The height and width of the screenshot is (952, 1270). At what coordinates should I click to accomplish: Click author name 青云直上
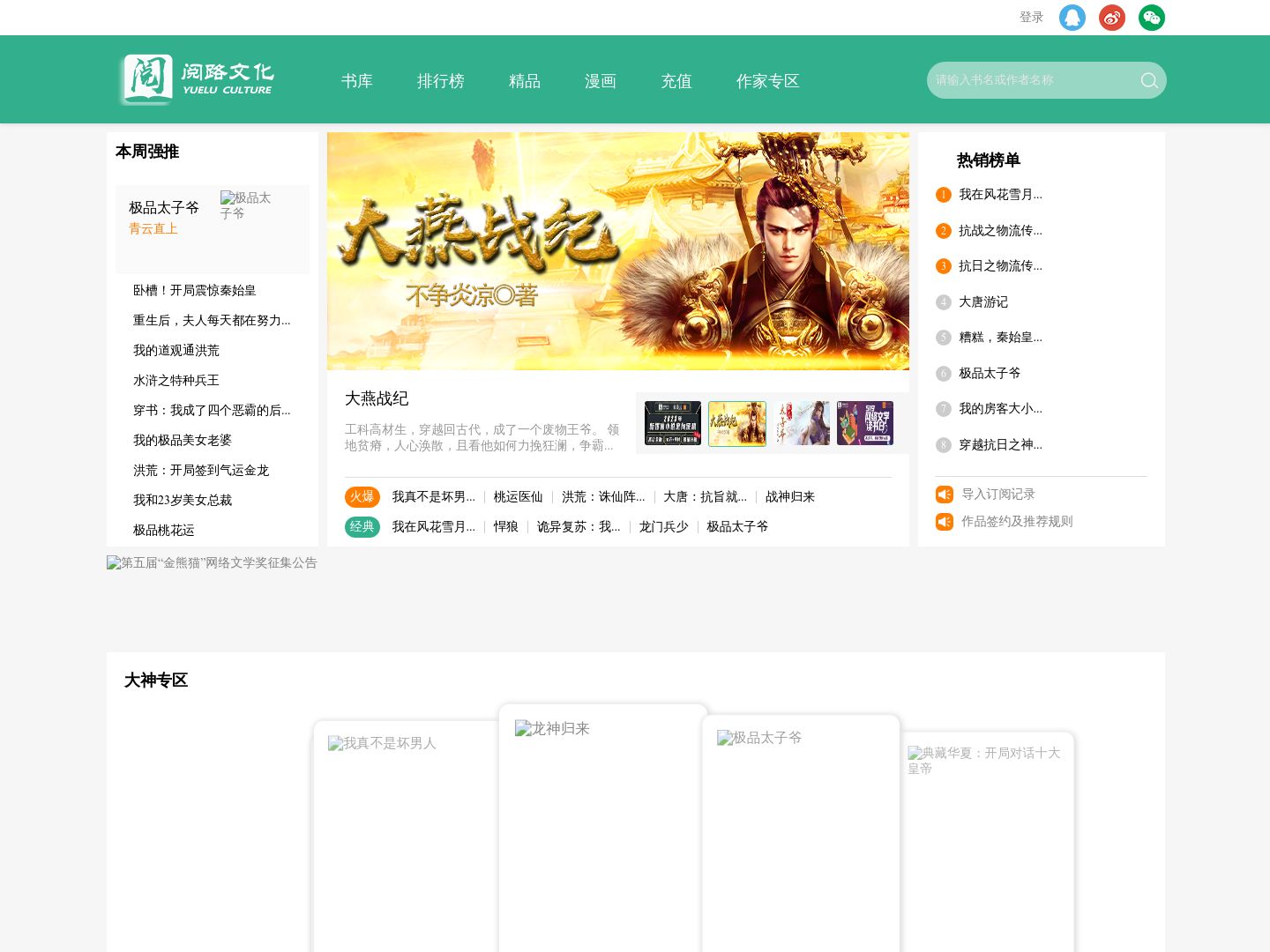(153, 228)
